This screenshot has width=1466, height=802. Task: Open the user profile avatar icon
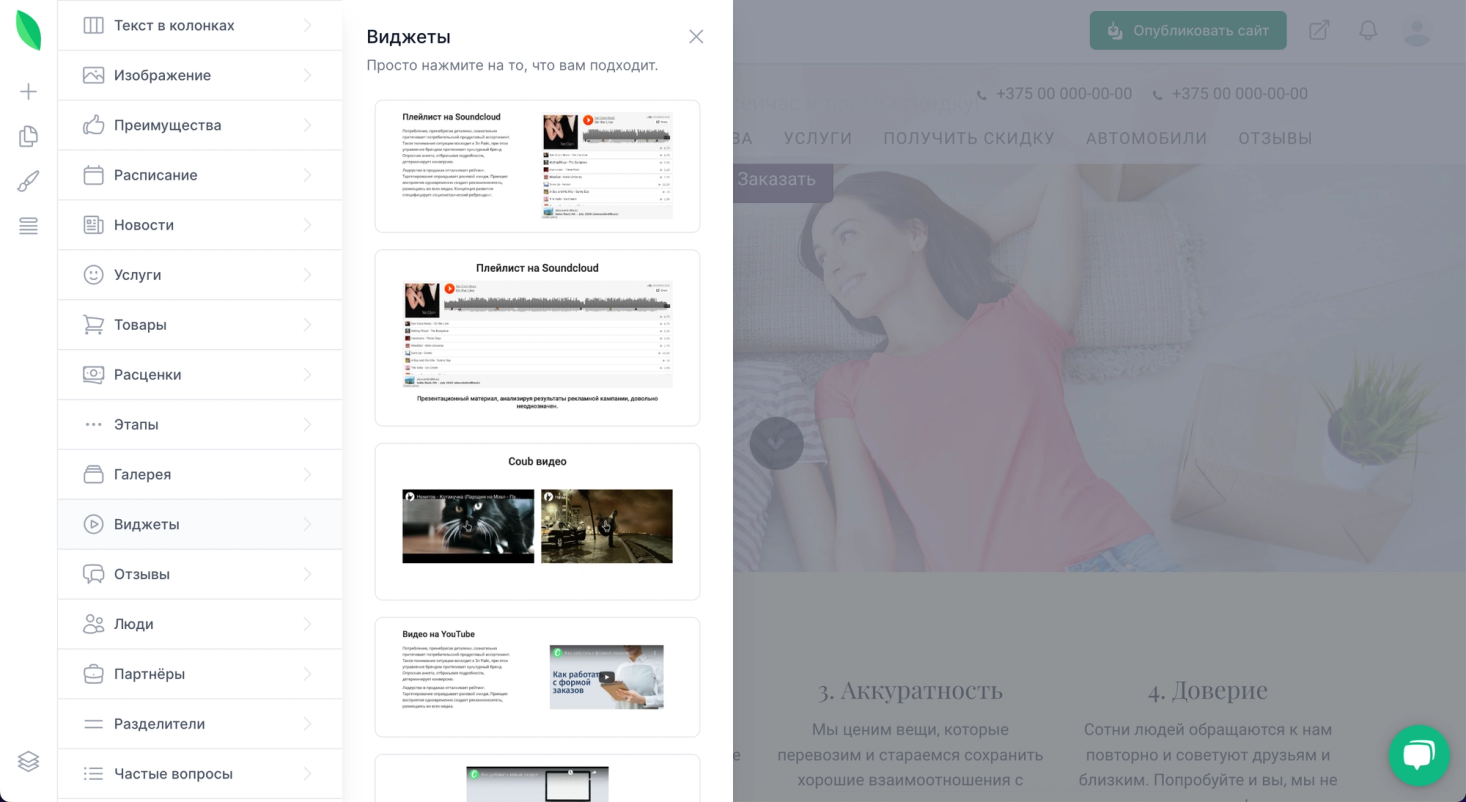(x=1417, y=31)
